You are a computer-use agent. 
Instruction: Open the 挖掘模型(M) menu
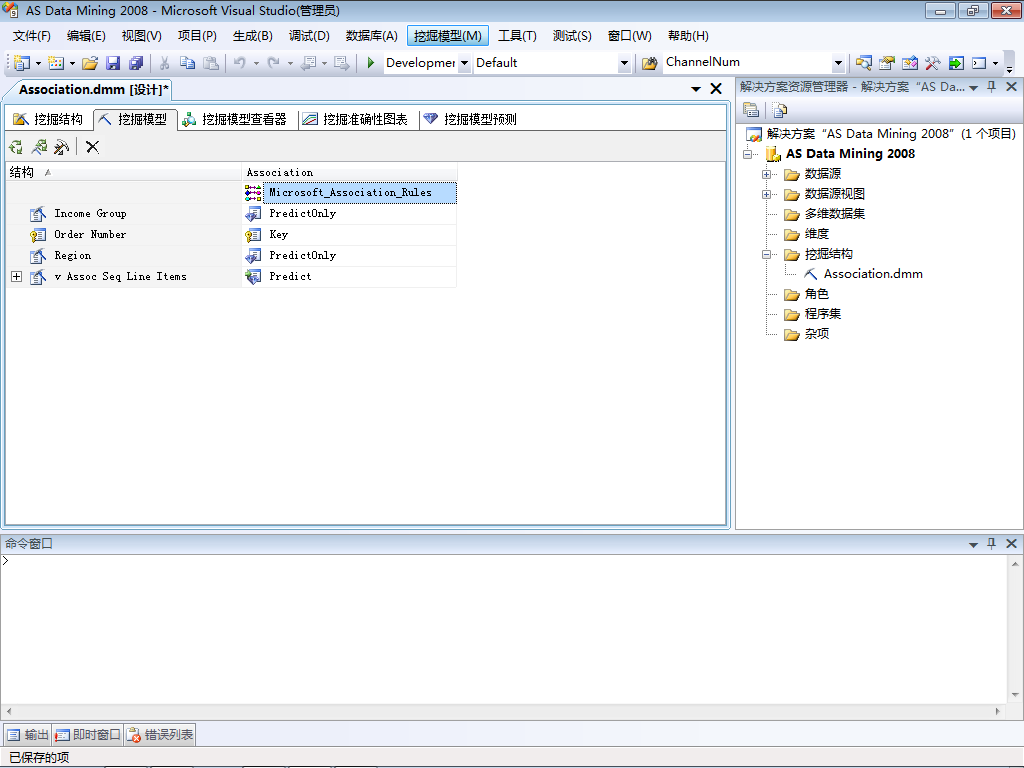click(x=447, y=36)
